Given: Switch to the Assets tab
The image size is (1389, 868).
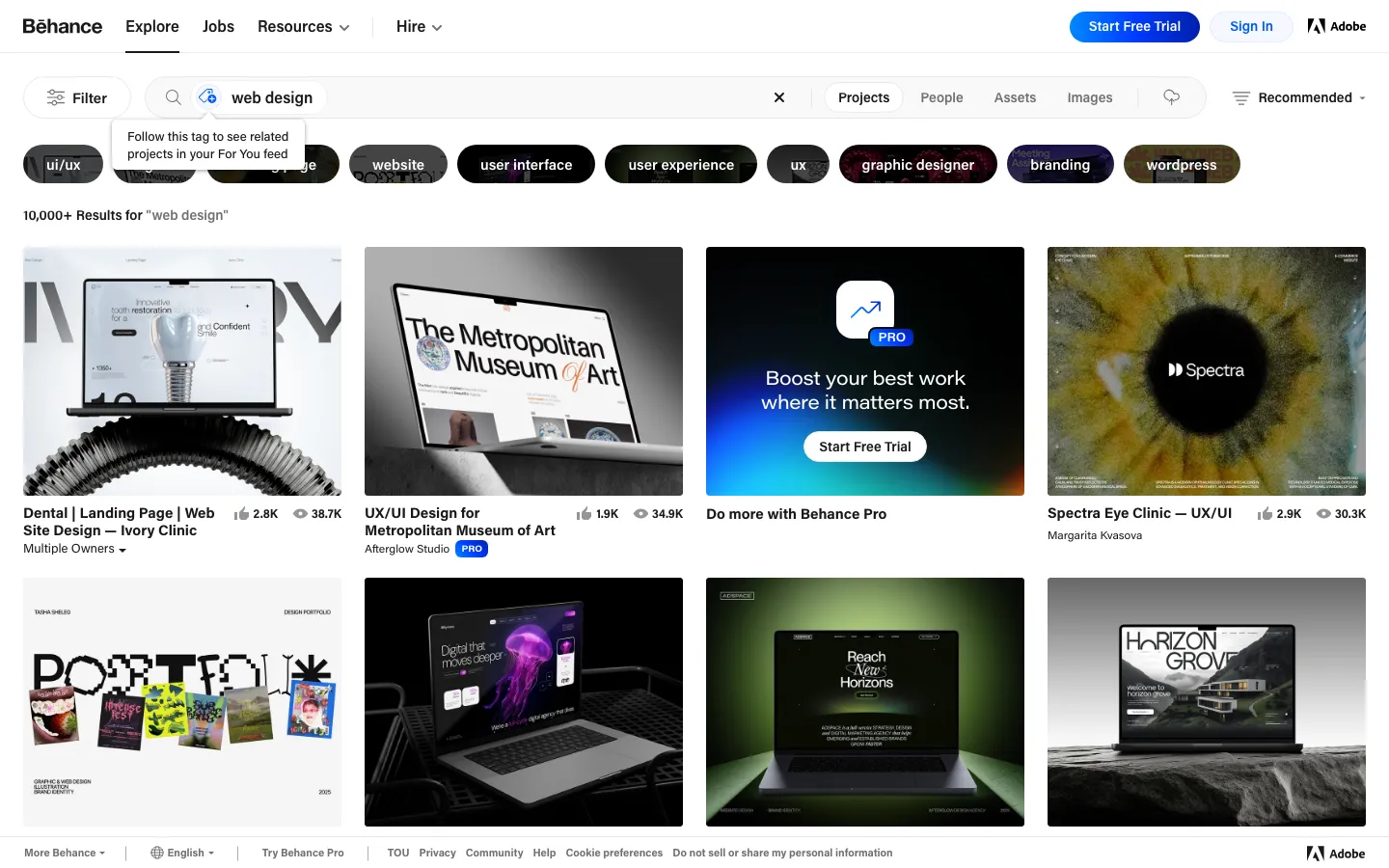Looking at the screenshot, I should coord(1015,97).
